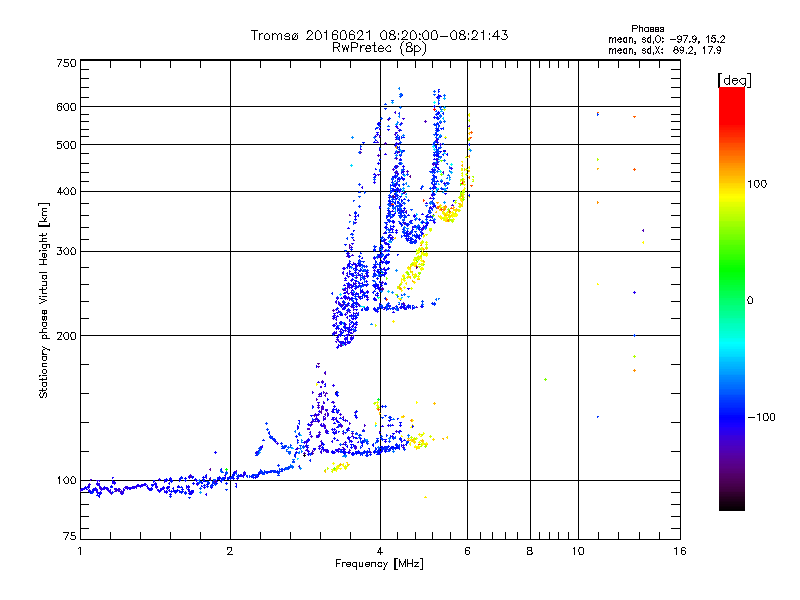Click the Tromsø 20160621 time title text
This screenshot has height=600, width=800.
click(x=379, y=35)
